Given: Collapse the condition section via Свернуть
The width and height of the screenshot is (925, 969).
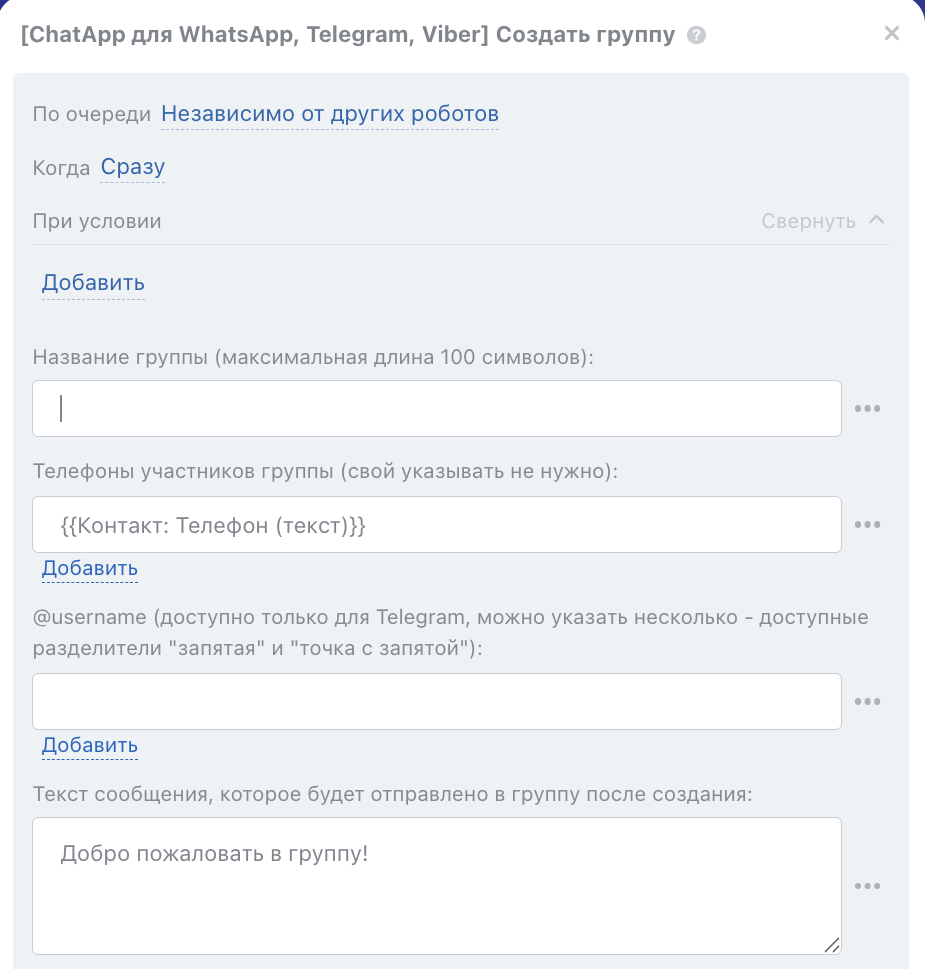Looking at the screenshot, I should (x=808, y=221).
